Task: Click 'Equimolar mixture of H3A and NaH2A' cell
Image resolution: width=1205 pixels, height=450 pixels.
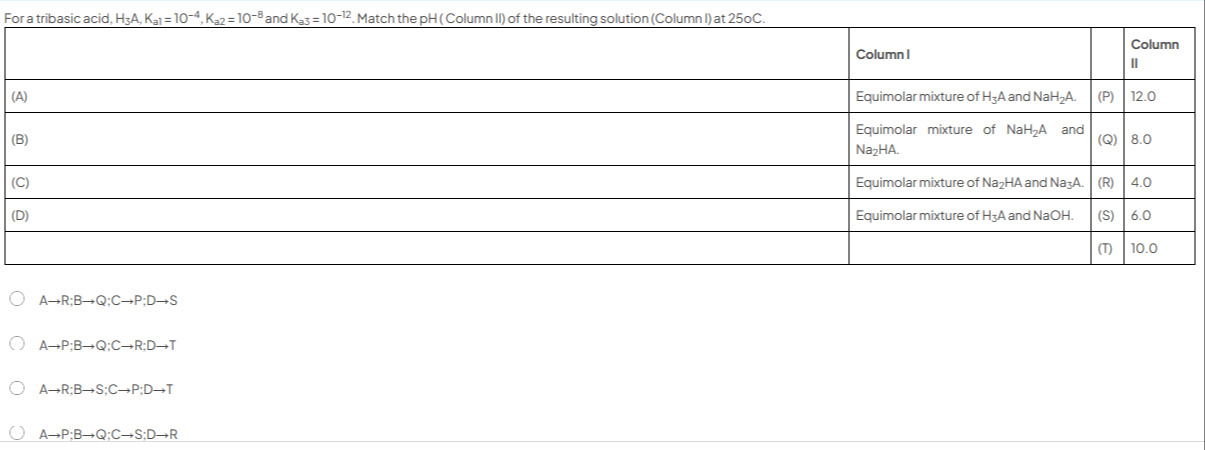Action: (969, 98)
